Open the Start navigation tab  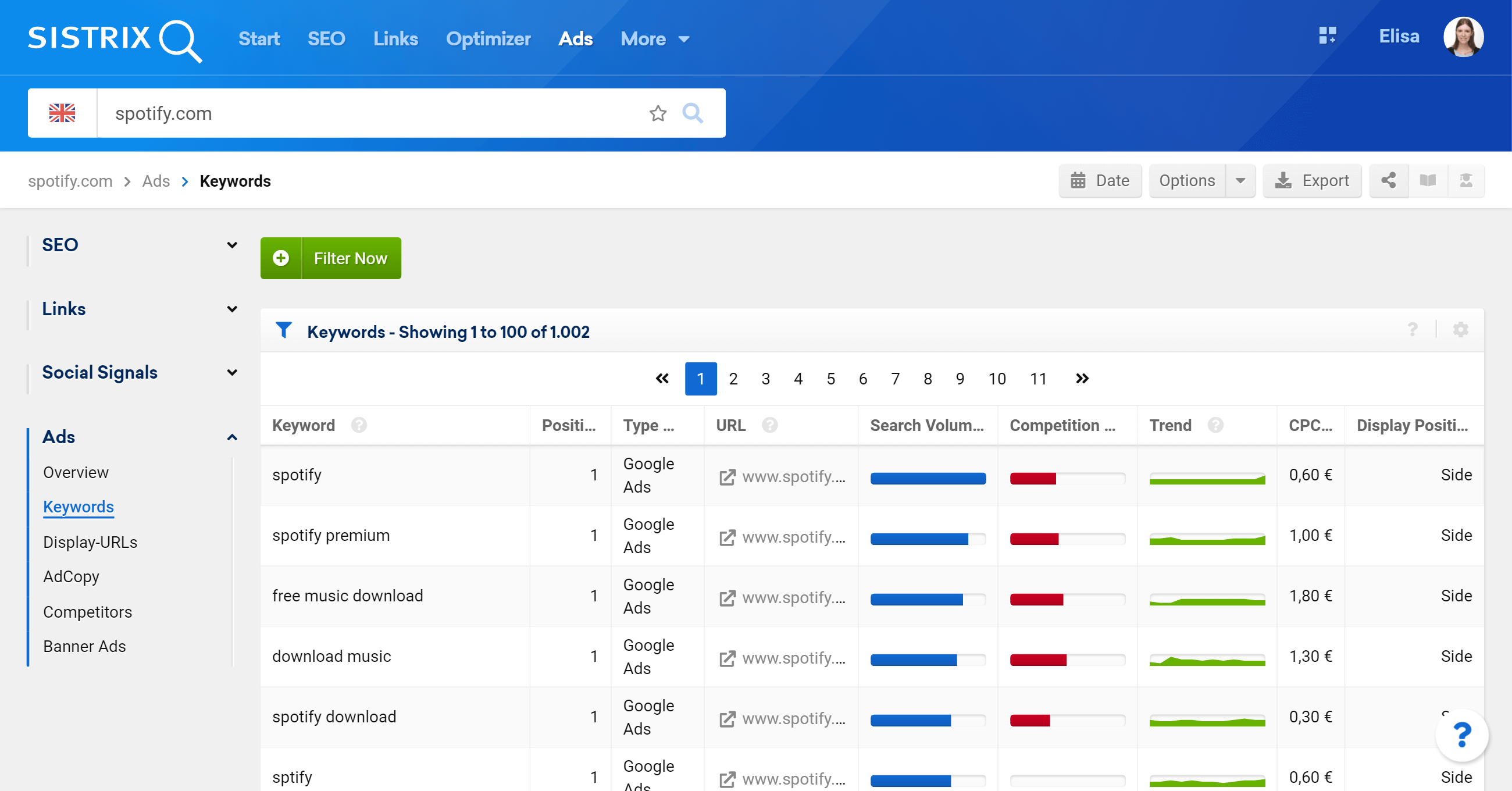[x=259, y=39]
